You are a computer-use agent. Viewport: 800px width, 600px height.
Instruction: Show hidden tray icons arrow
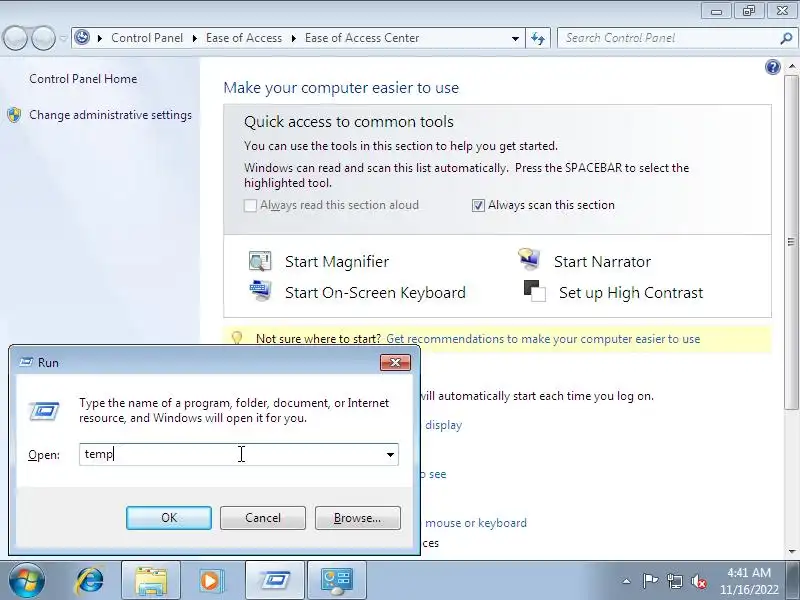coord(627,581)
